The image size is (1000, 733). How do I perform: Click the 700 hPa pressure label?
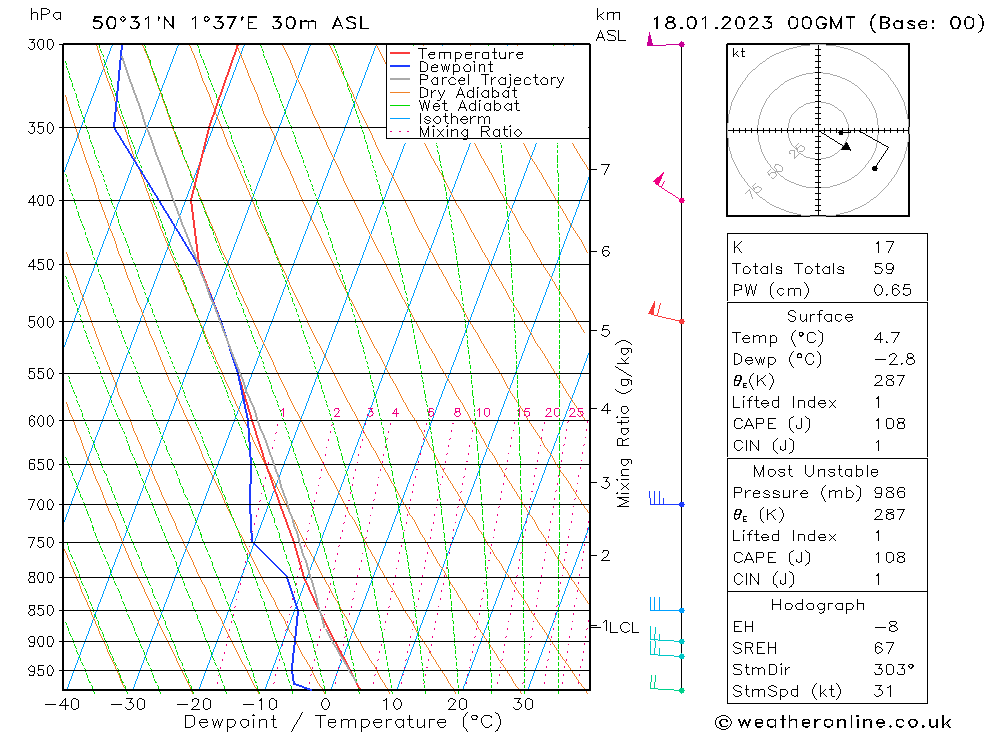tap(41, 505)
